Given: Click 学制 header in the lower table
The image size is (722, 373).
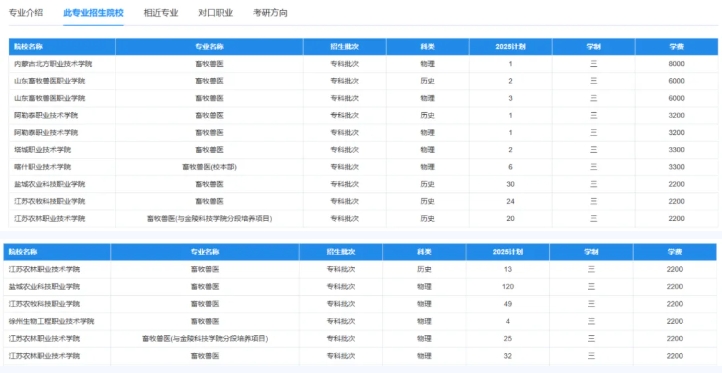Looking at the screenshot, I should [591, 252].
